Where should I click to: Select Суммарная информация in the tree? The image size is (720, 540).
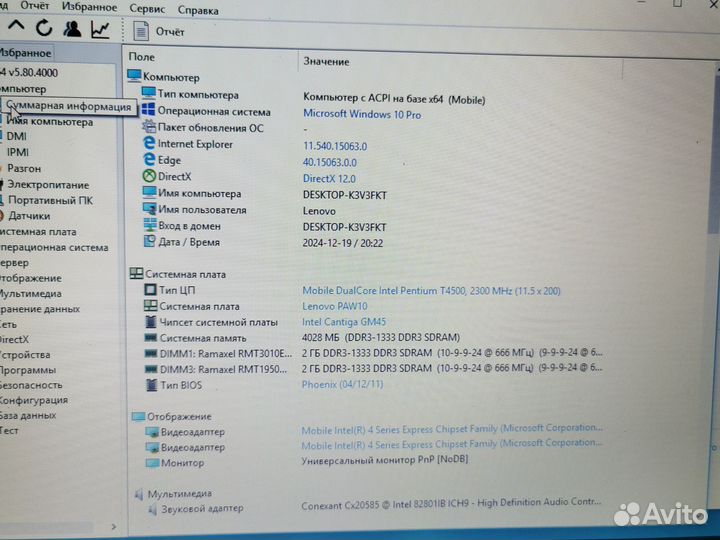click(68, 107)
